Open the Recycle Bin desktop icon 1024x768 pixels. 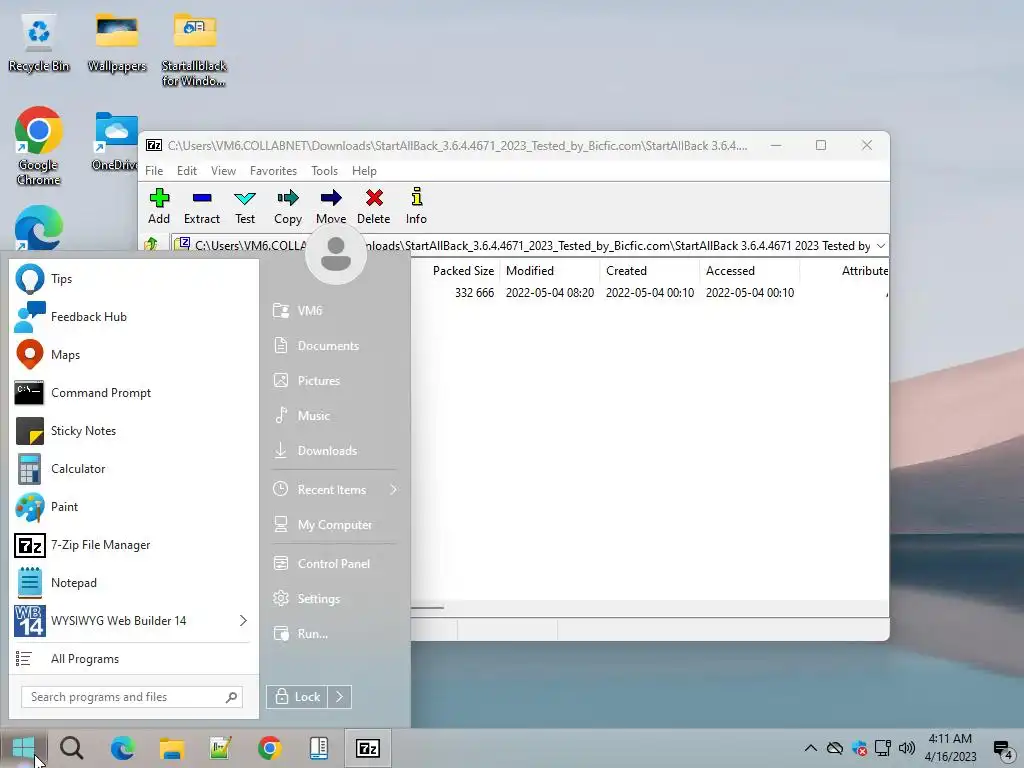tap(39, 44)
